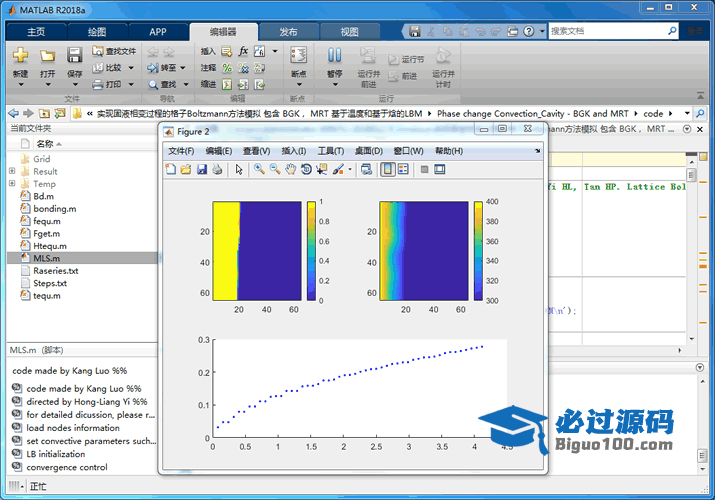Click the right plot's 300-400 colorbar
Image resolution: width=715 pixels, height=500 pixels.
click(478, 251)
